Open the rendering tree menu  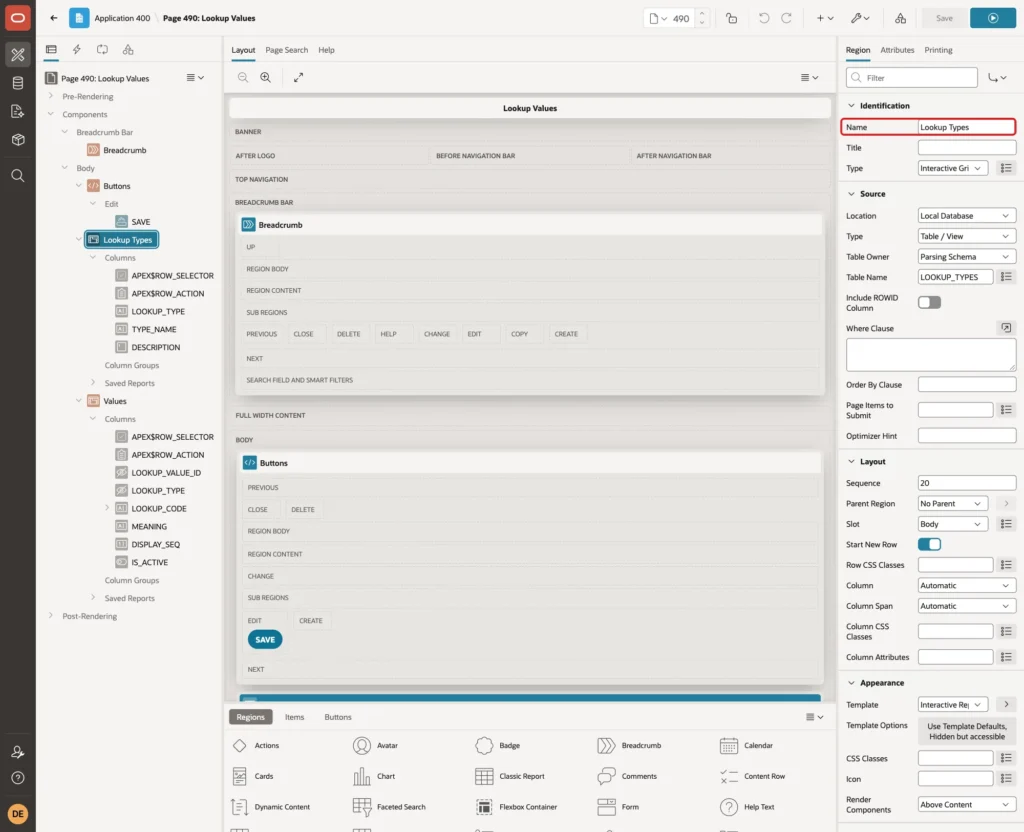(x=195, y=77)
